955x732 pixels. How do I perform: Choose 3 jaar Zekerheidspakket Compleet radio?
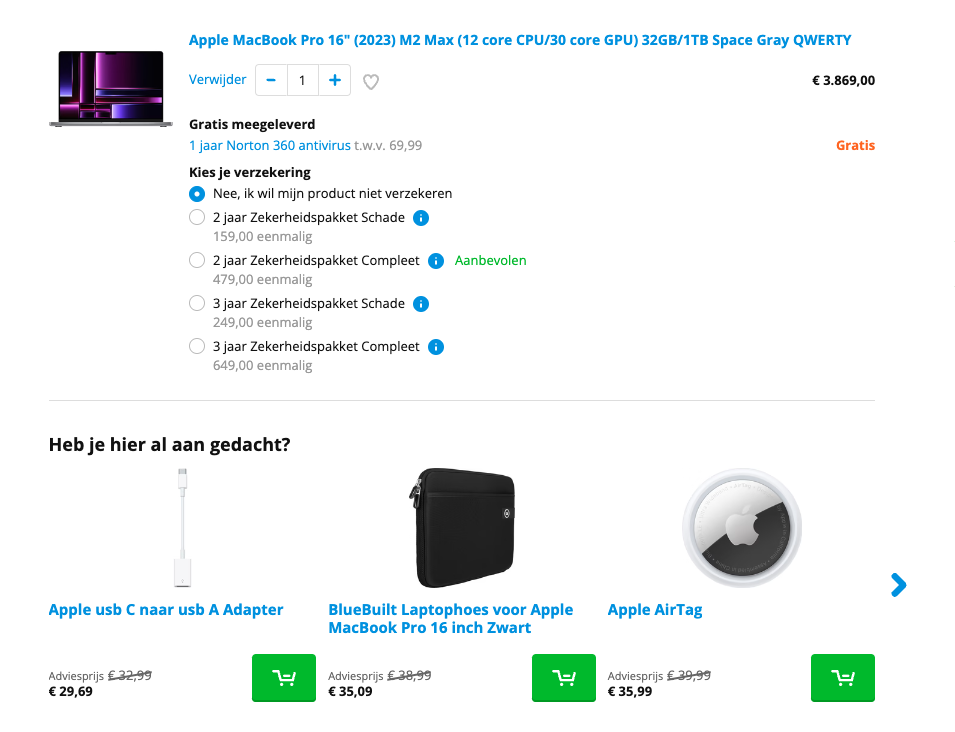pyautogui.click(x=197, y=347)
